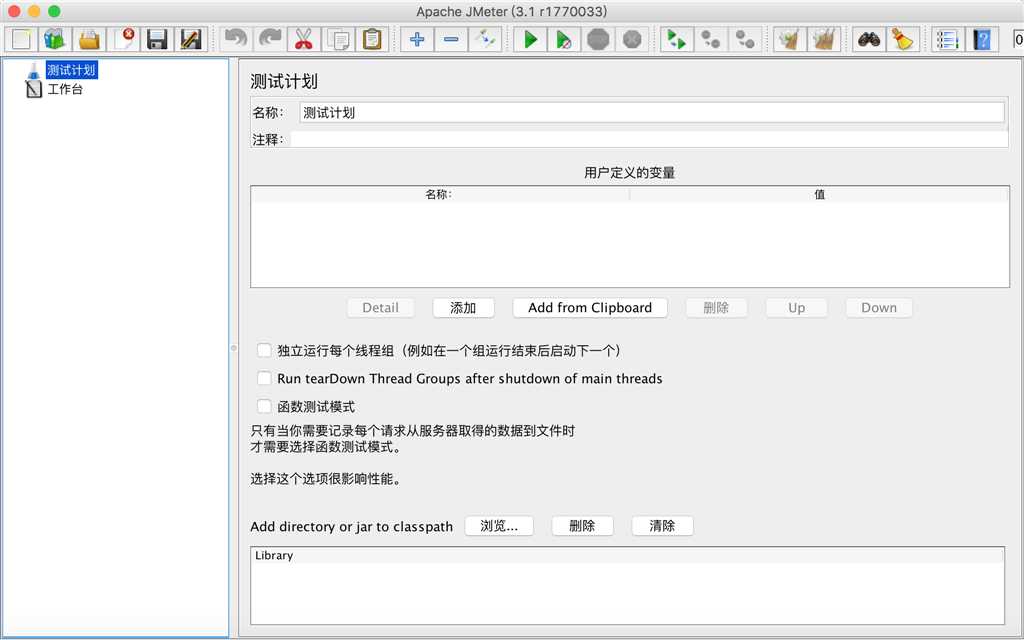This screenshot has width=1024, height=640.
Task: Click the Up button
Action: tap(796, 308)
